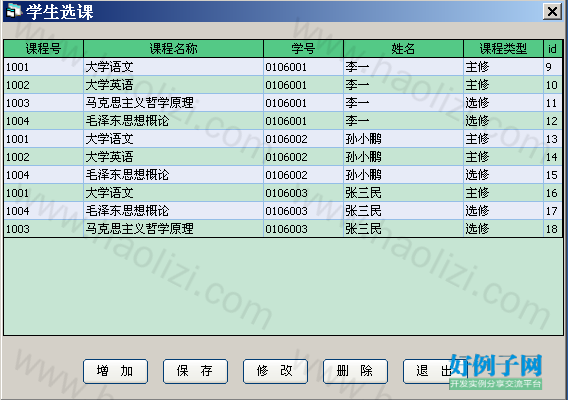Select the id cell showing 11
Screen dimensions: 568x400
[x=553, y=103]
